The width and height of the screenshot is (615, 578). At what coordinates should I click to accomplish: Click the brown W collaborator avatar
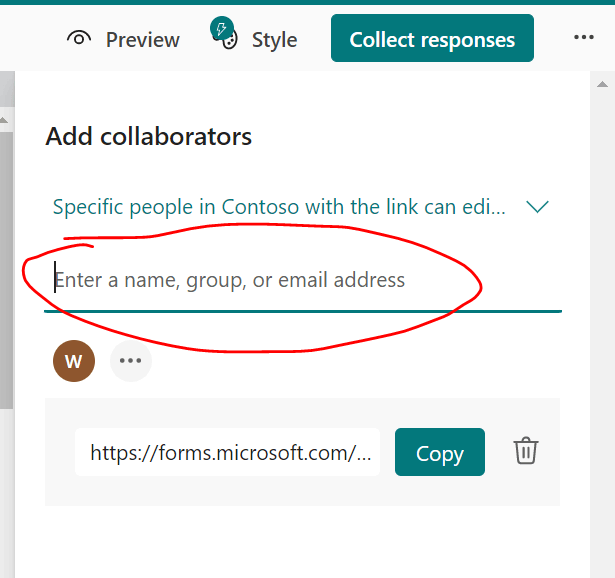tap(74, 361)
